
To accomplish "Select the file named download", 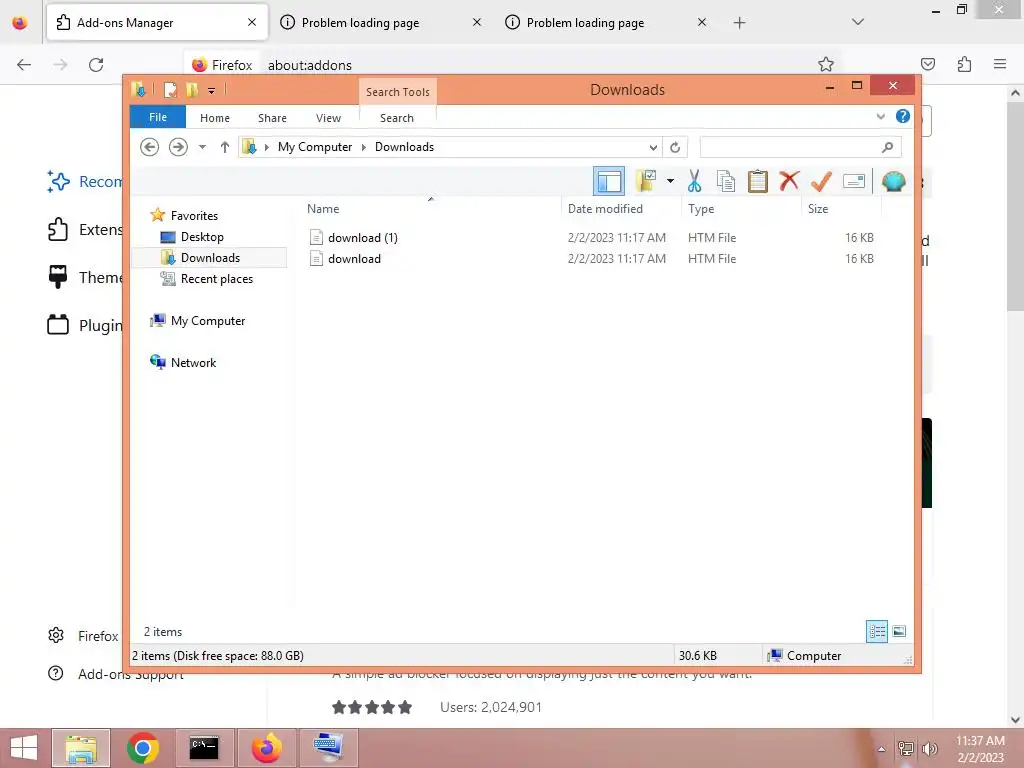I will click(354, 259).
